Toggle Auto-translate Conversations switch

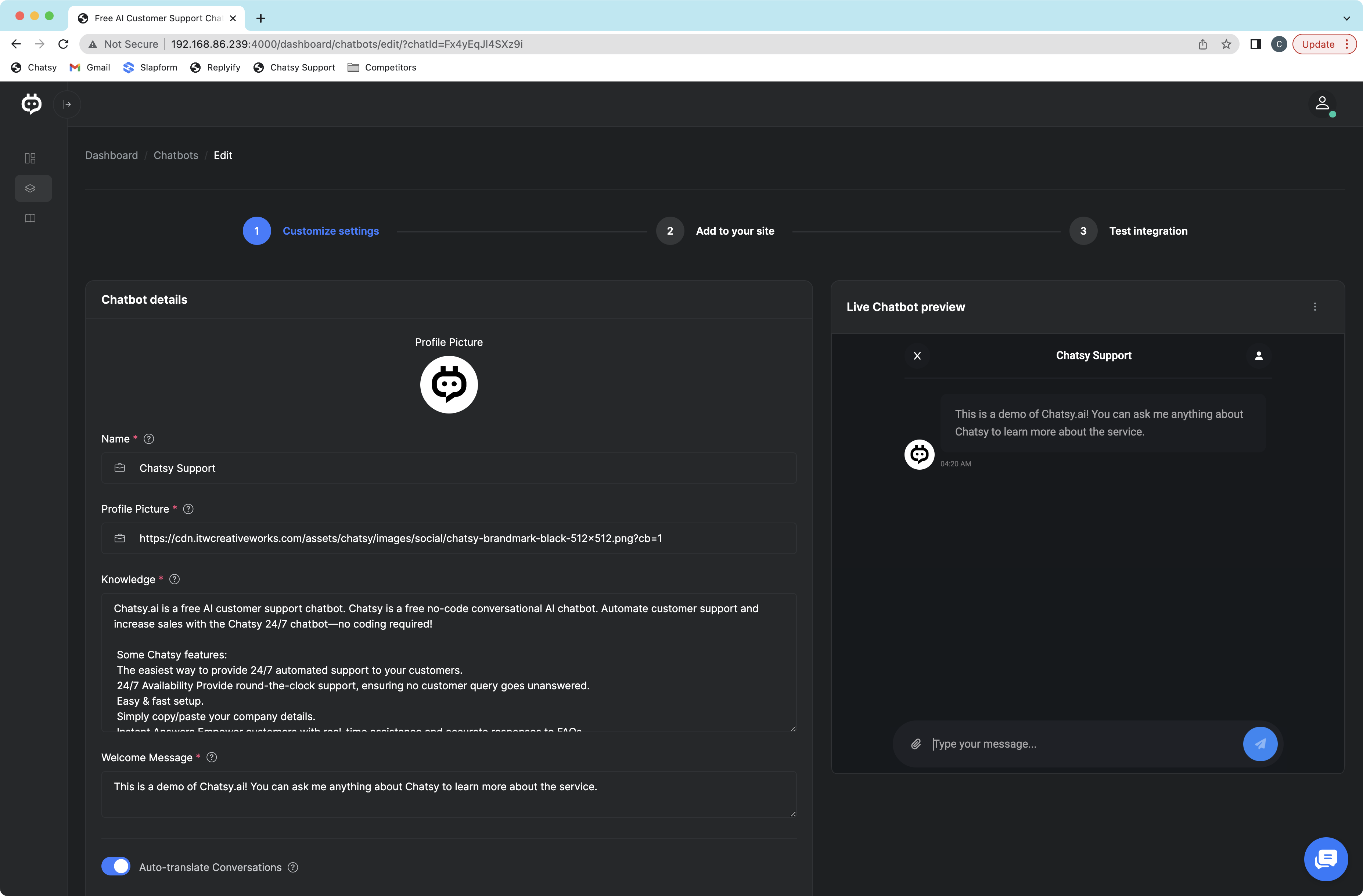click(116, 866)
